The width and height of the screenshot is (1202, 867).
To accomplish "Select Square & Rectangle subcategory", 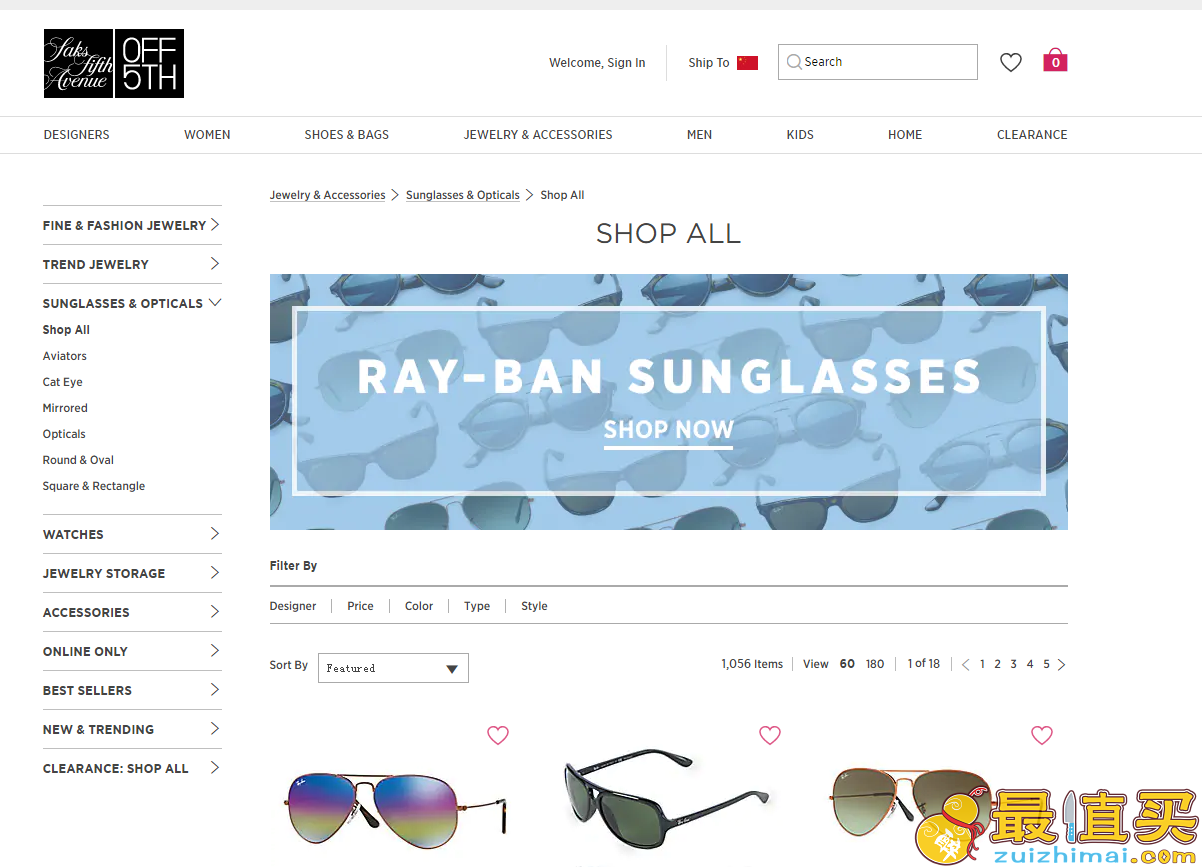I will [94, 486].
